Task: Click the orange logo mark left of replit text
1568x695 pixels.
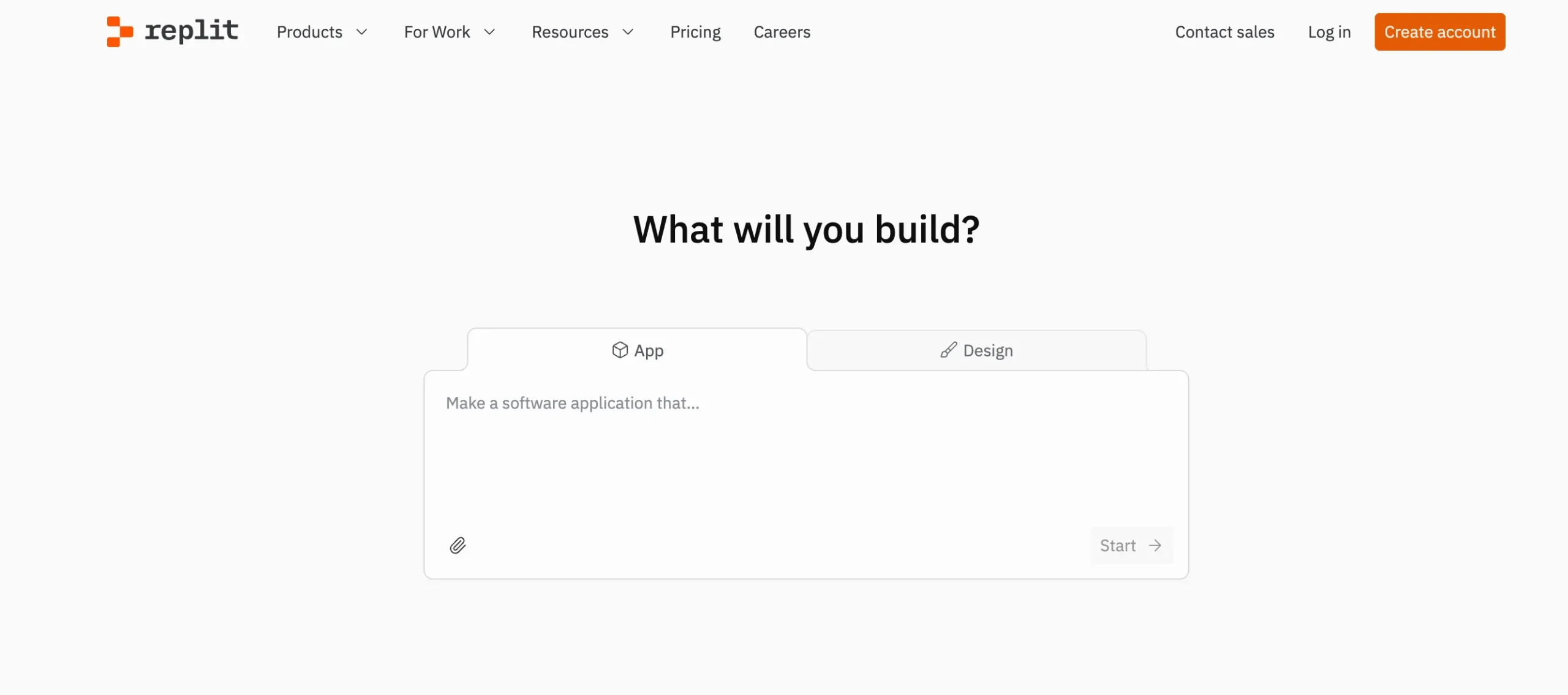Action: click(120, 31)
